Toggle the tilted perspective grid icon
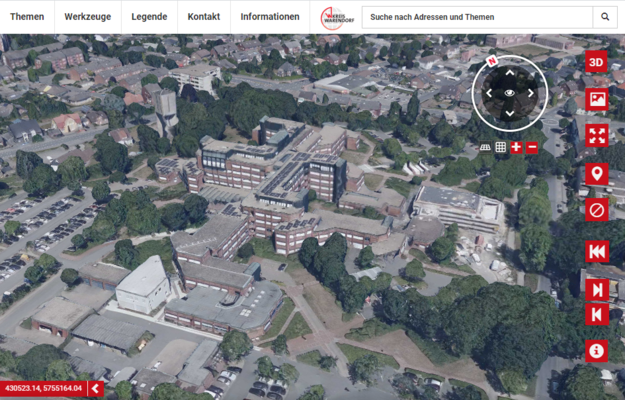Screen dimensions: 625x400 pyautogui.click(x=486, y=147)
